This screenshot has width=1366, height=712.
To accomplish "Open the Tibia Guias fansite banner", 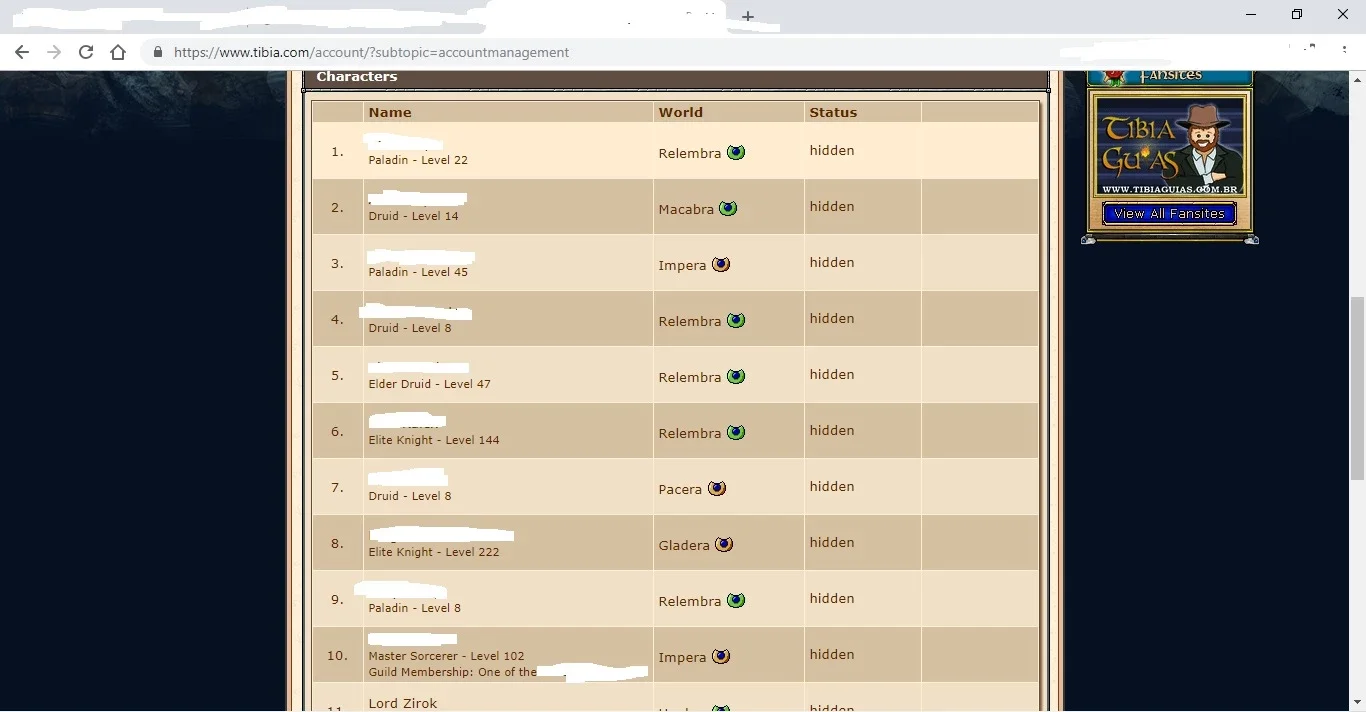I will pyautogui.click(x=1169, y=146).
